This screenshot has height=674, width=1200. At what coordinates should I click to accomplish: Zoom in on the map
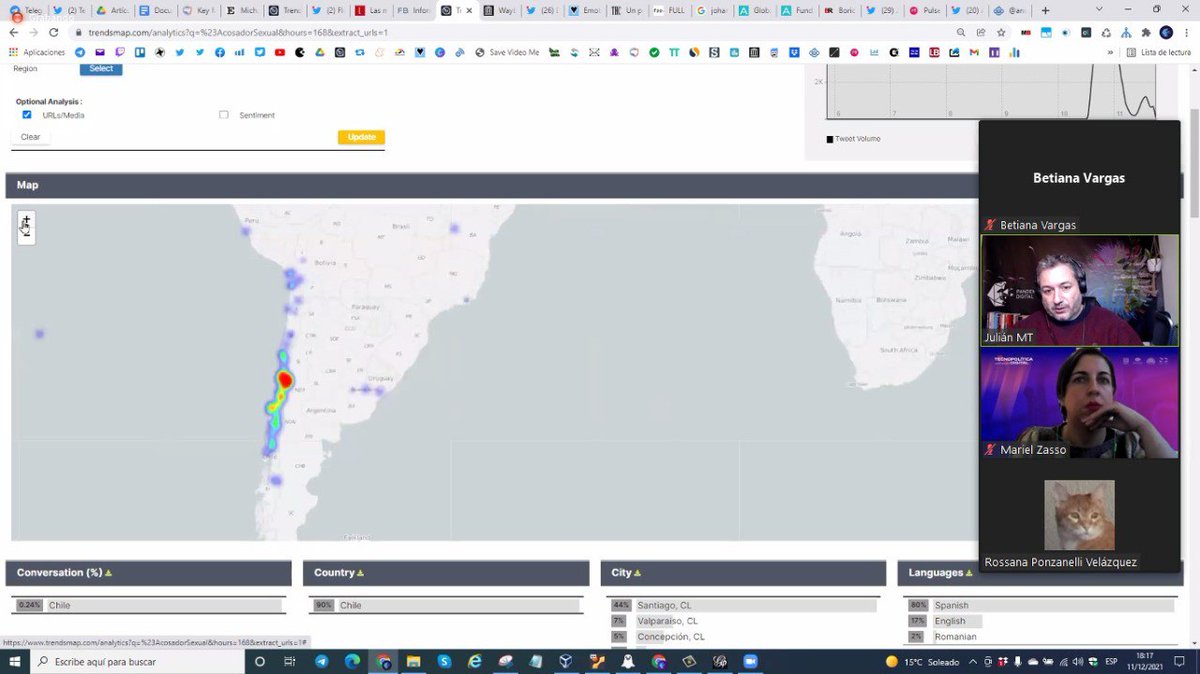point(26,220)
